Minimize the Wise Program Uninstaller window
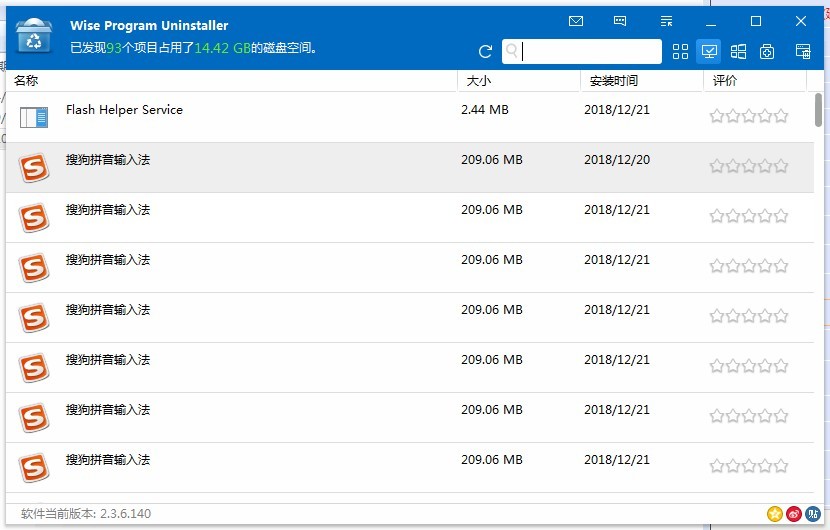Image resolution: width=830 pixels, height=530 pixels. click(x=711, y=22)
